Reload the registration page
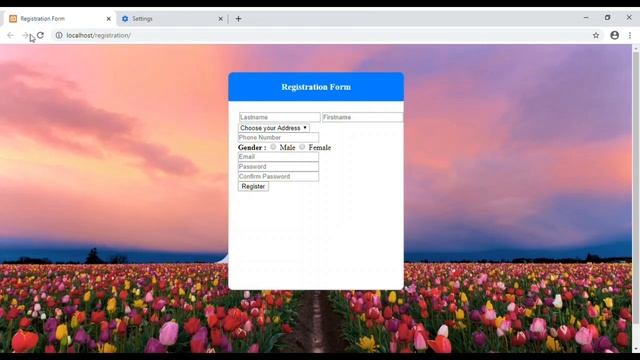Screen dimensions: 640x360 pos(40,36)
